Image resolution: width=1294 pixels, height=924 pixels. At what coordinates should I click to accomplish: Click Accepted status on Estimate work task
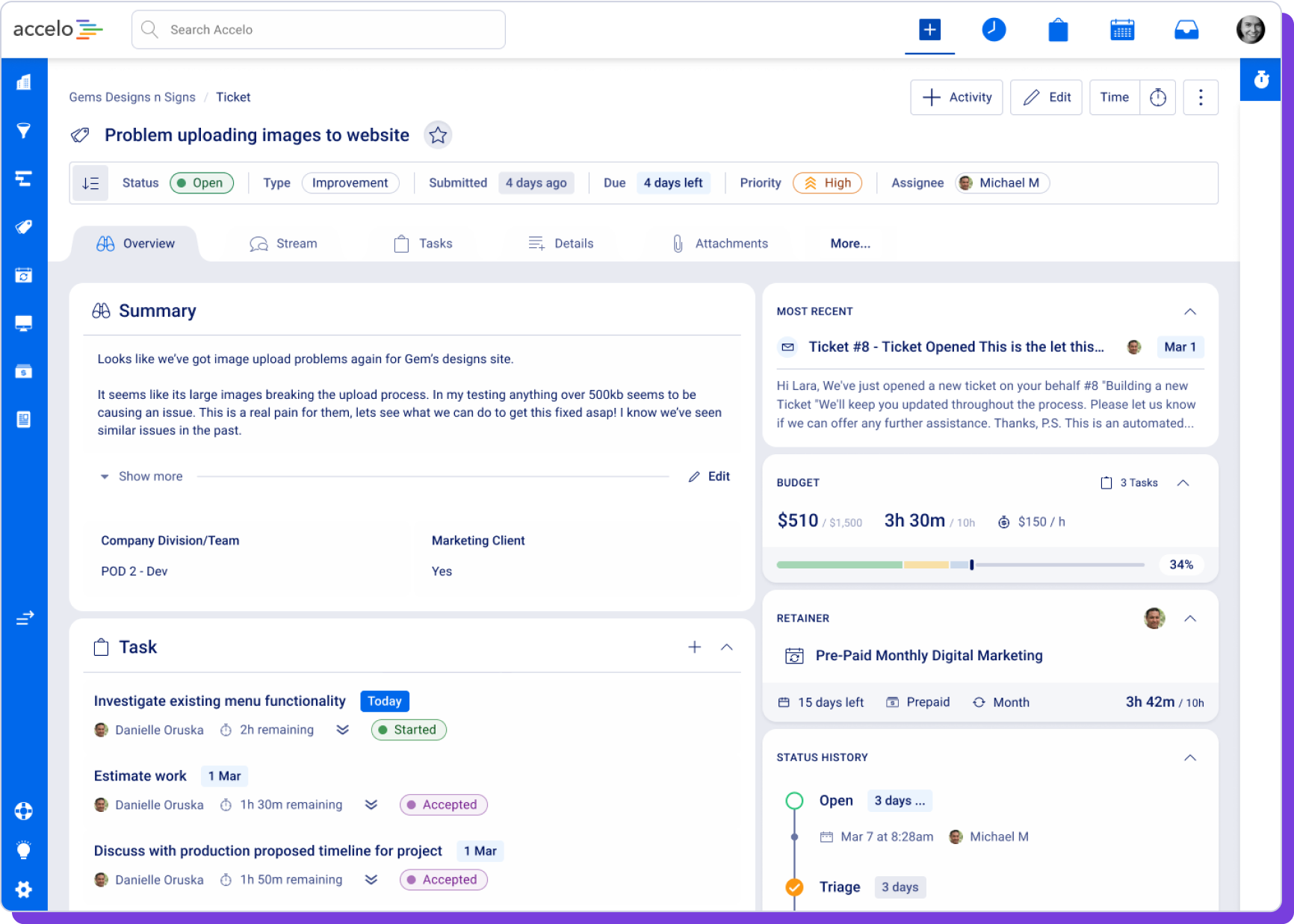(444, 804)
